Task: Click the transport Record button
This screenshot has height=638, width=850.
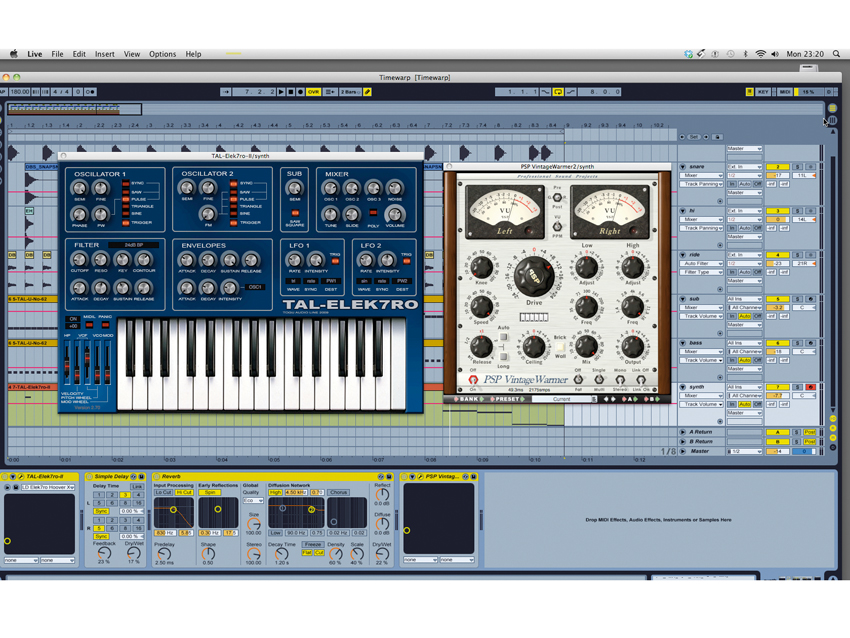Action: [x=300, y=92]
